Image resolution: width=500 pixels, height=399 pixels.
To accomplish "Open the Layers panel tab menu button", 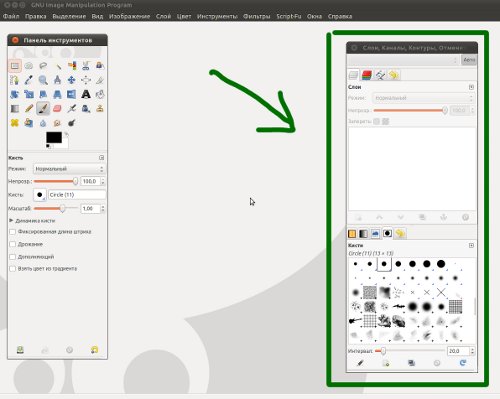I will (471, 87).
